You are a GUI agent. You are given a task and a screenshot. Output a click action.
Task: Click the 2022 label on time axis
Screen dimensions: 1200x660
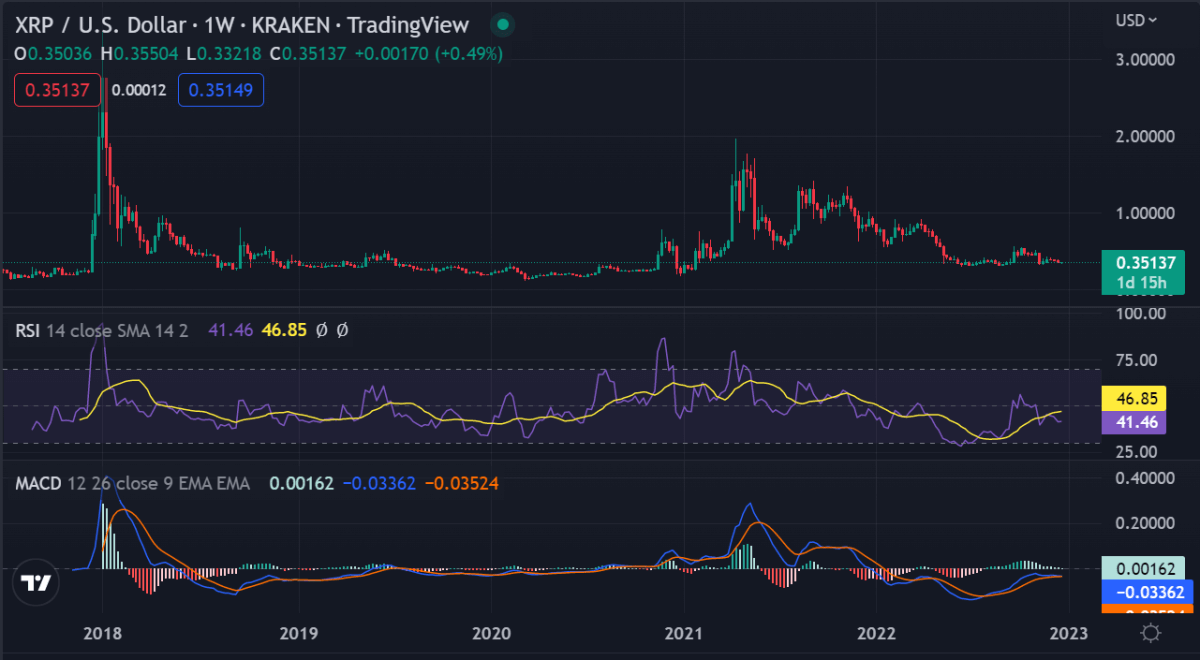(876, 633)
